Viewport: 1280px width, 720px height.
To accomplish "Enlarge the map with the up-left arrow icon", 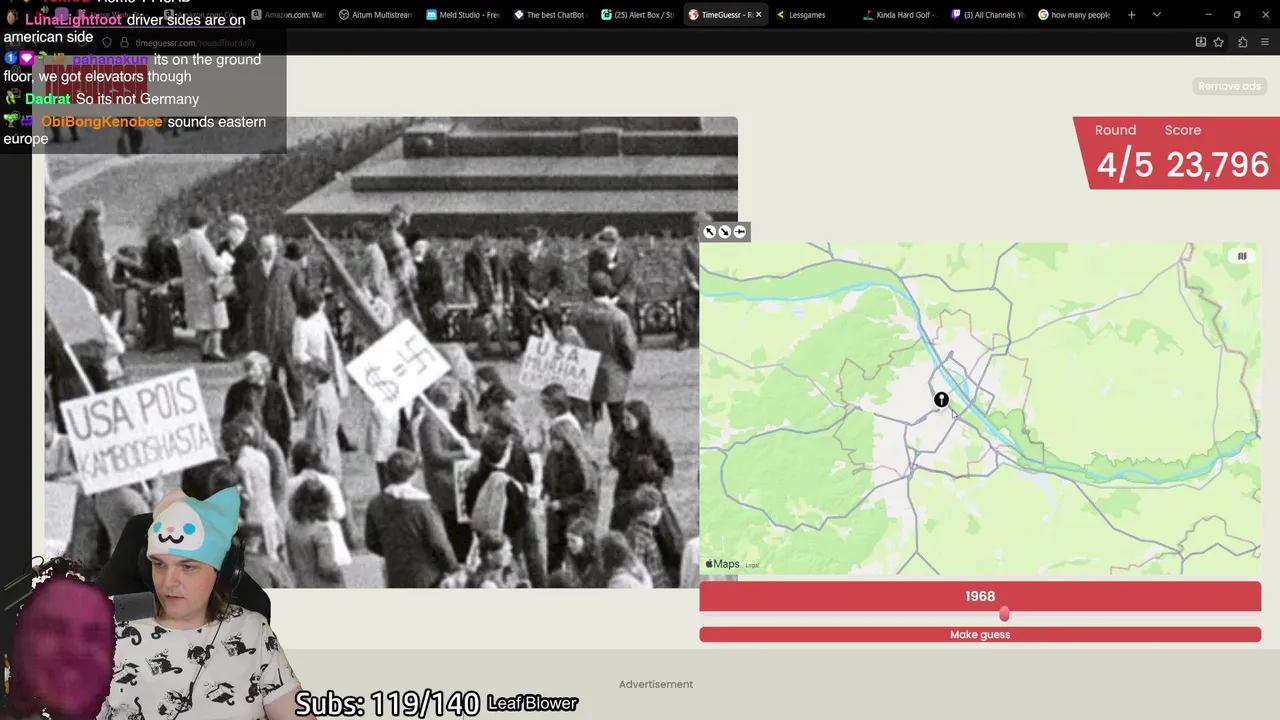I will point(710,232).
